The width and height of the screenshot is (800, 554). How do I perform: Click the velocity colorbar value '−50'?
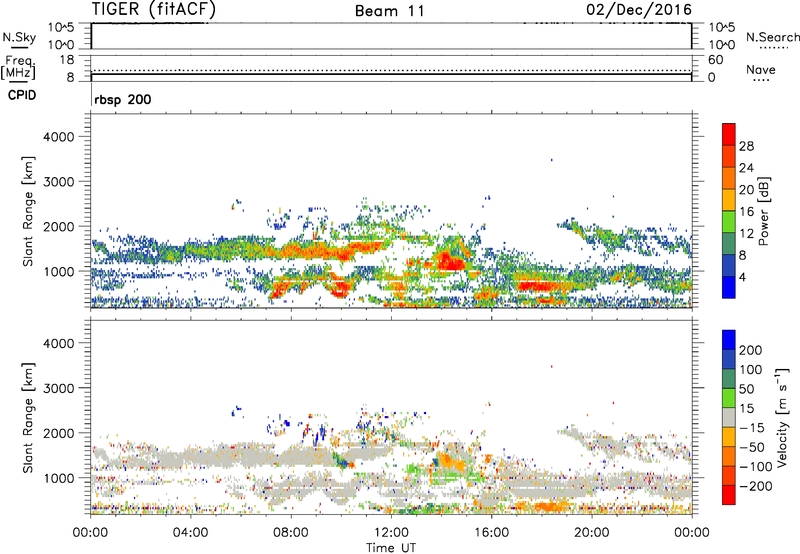coord(752,448)
